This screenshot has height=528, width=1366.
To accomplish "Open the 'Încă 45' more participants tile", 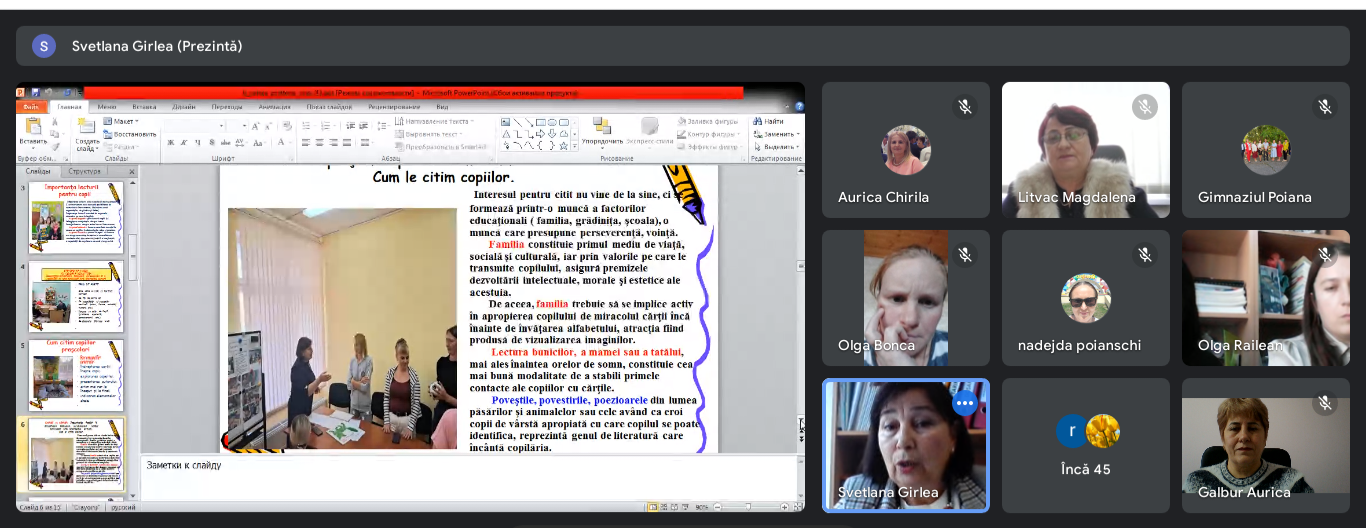I will coord(1086,445).
